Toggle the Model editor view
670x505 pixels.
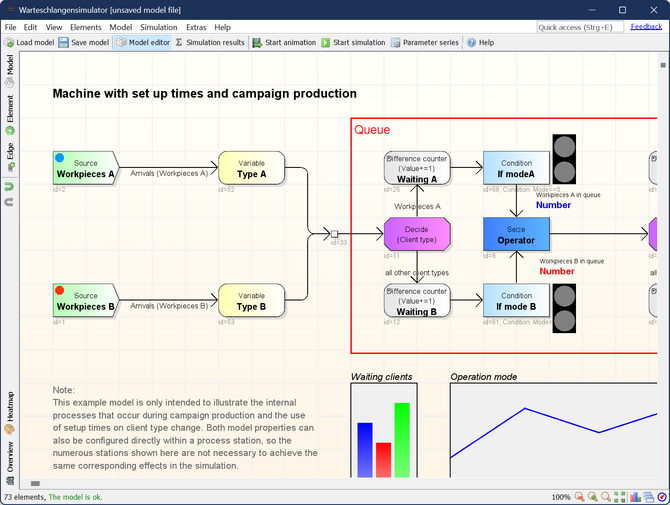(142, 43)
